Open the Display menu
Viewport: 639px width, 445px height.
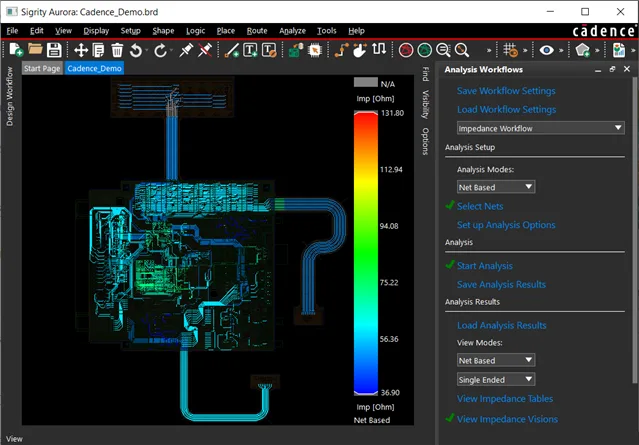pyautogui.click(x=96, y=31)
